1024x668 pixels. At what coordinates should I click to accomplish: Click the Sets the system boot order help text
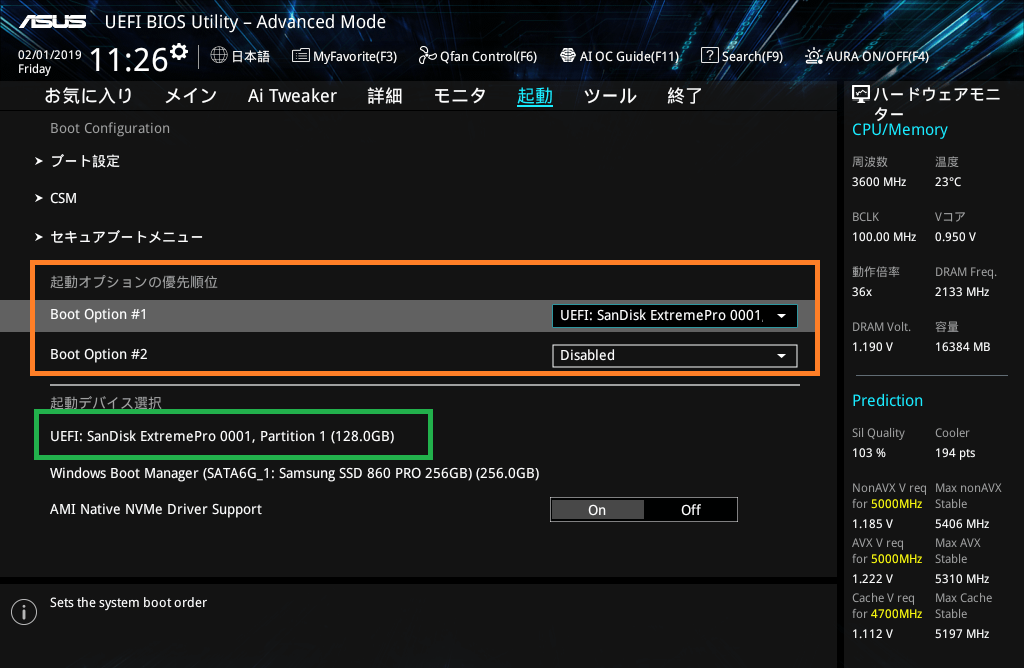click(128, 603)
